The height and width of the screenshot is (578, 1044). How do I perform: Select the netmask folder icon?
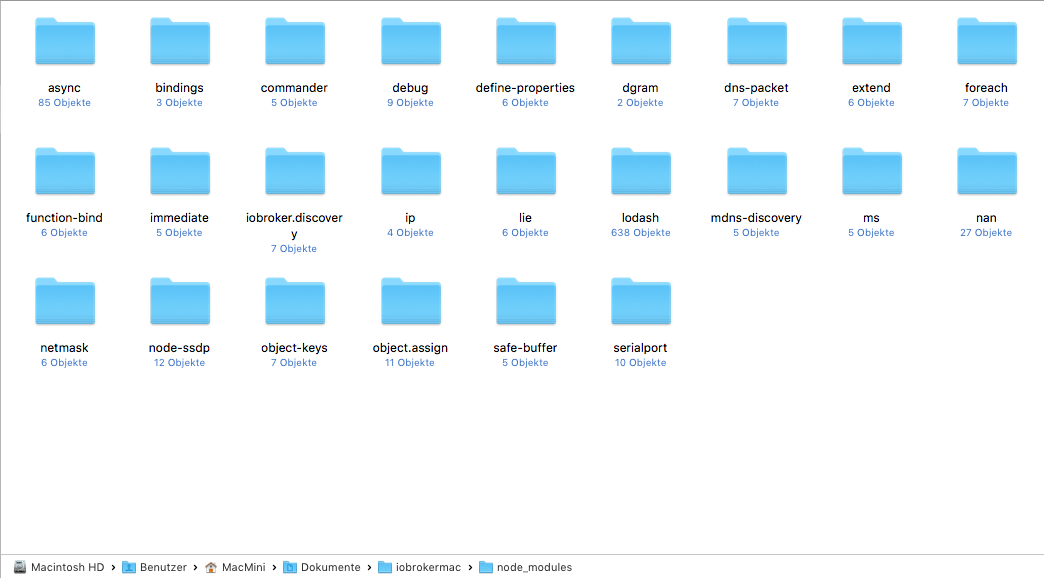click(x=65, y=301)
